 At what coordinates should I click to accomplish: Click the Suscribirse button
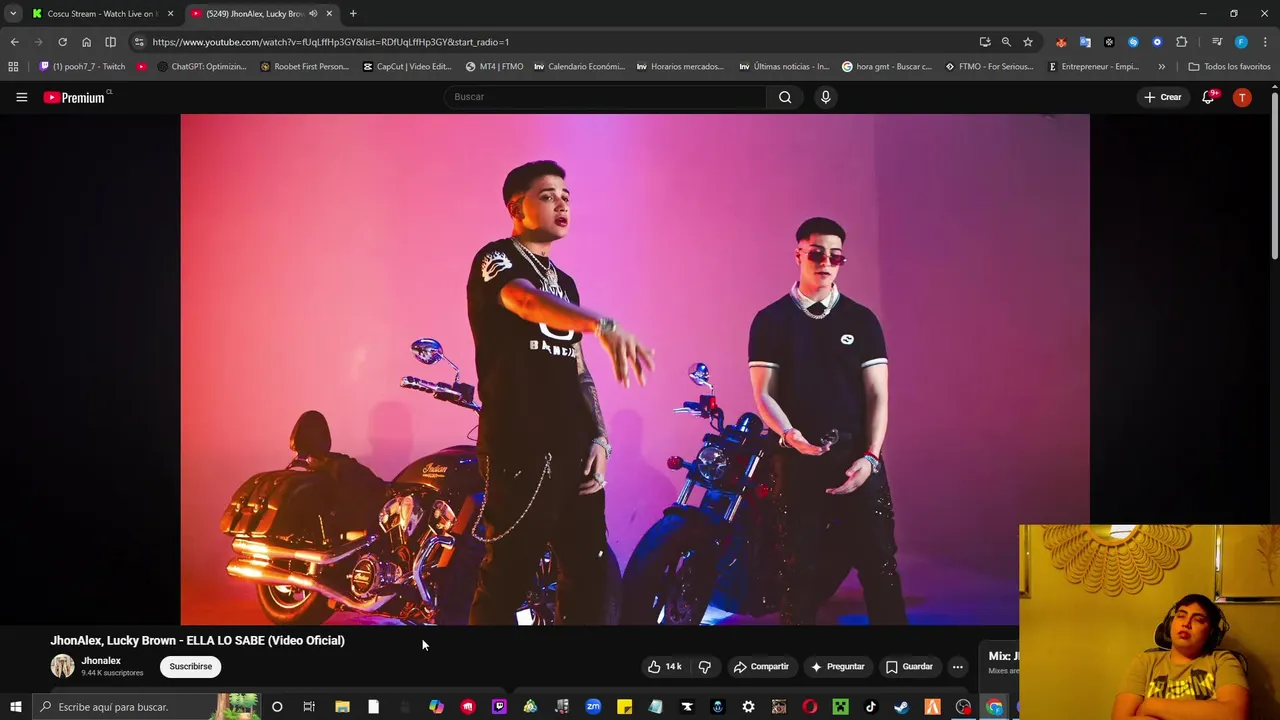pyautogui.click(x=190, y=667)
